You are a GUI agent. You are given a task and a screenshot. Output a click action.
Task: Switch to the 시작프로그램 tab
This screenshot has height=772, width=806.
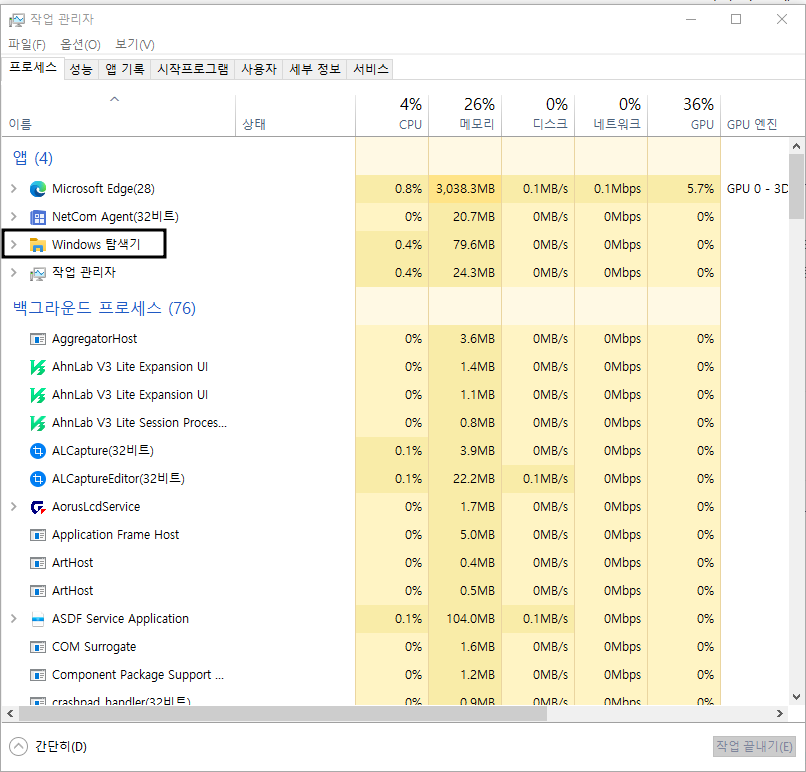[x=193, y=69]
